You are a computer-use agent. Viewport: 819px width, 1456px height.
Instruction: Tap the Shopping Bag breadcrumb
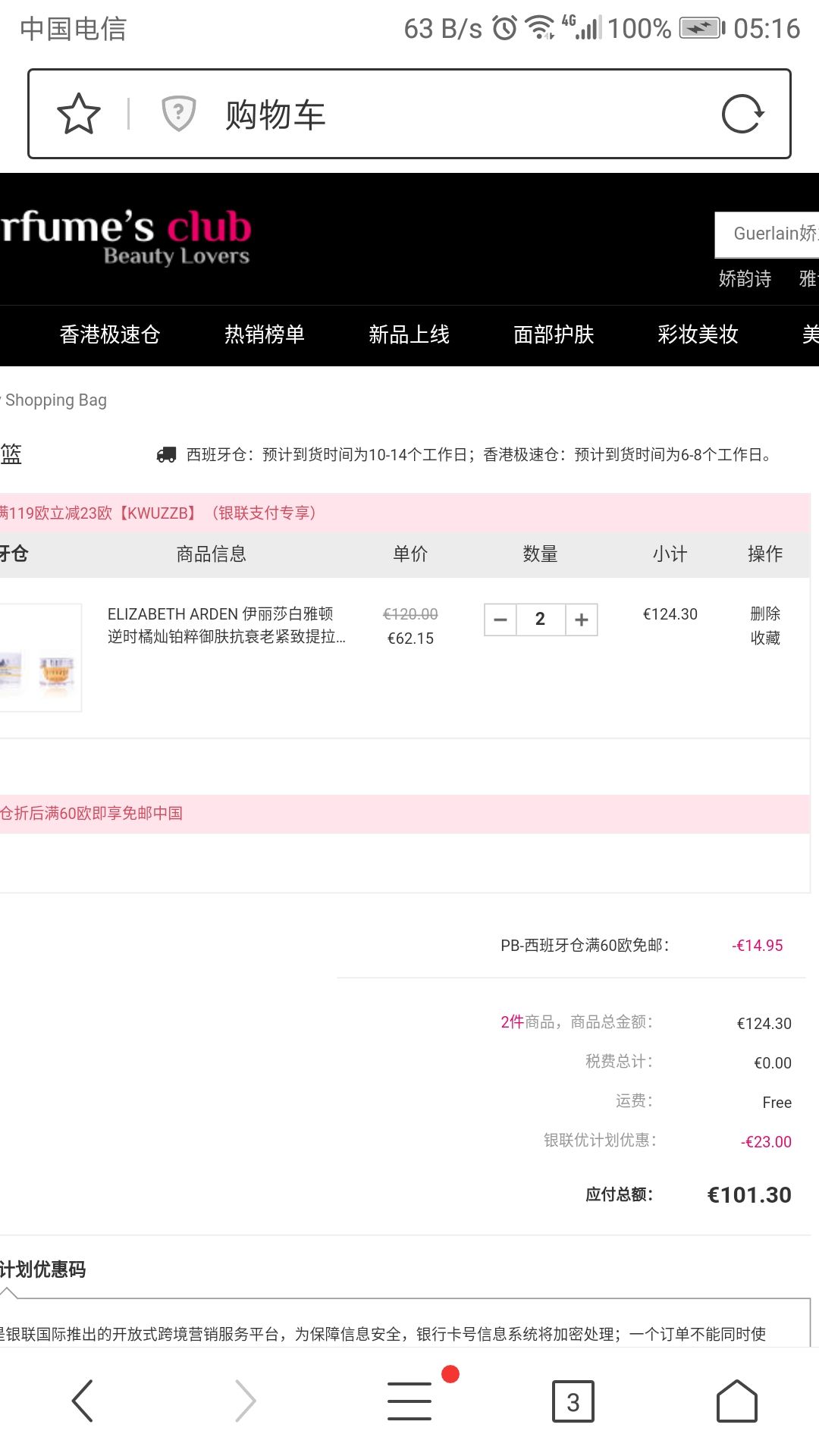click(x=55, y=400)
